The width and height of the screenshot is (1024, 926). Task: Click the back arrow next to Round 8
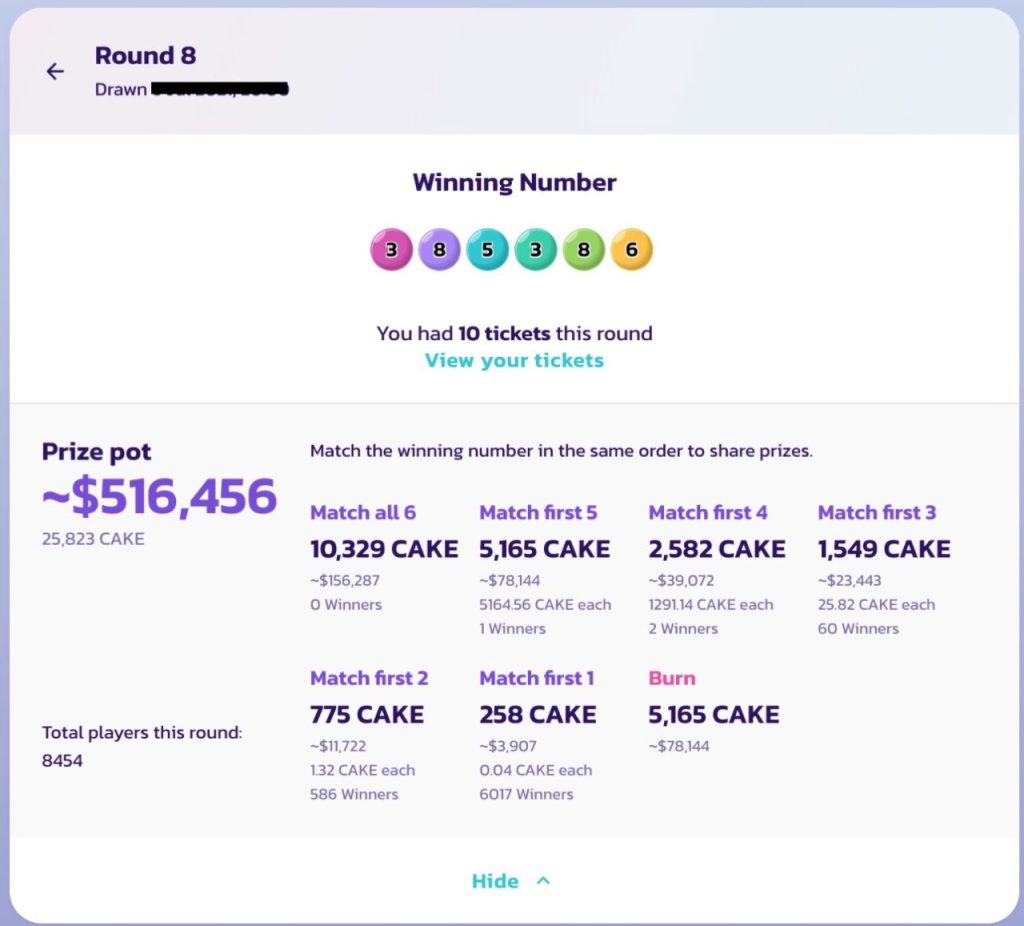pos(55,71)
